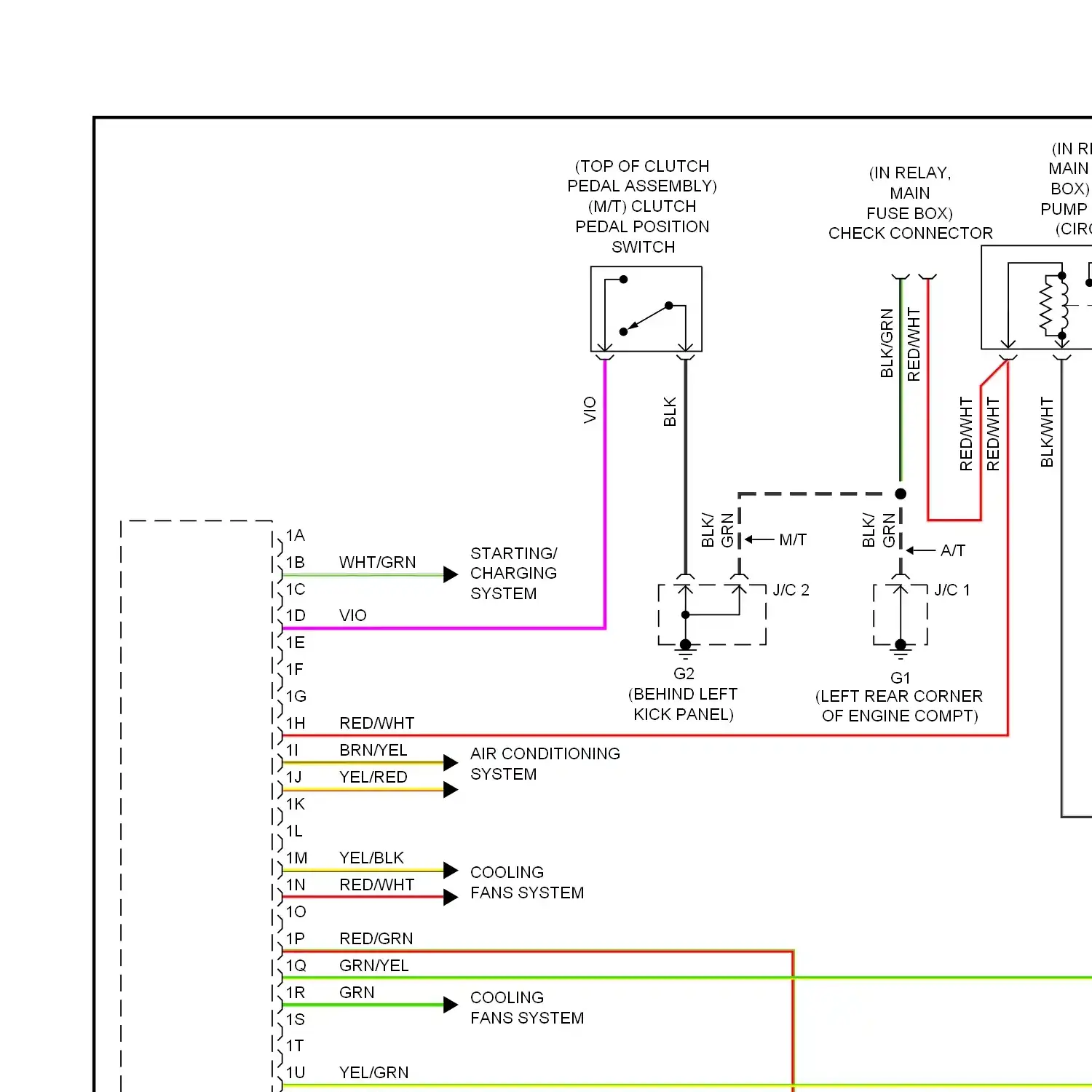Image resolution: width=1092 pixels, height=1092 pixels.
Task: Select the G2 label
Action: (x=684, y=673)
